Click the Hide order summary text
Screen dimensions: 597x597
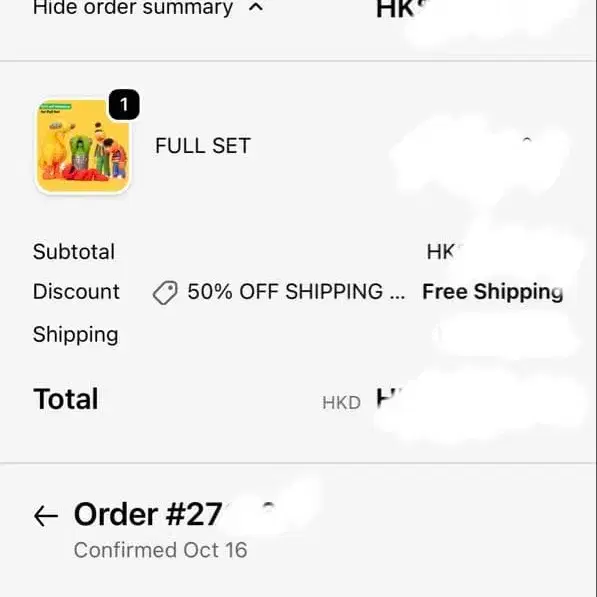point(133,8)
